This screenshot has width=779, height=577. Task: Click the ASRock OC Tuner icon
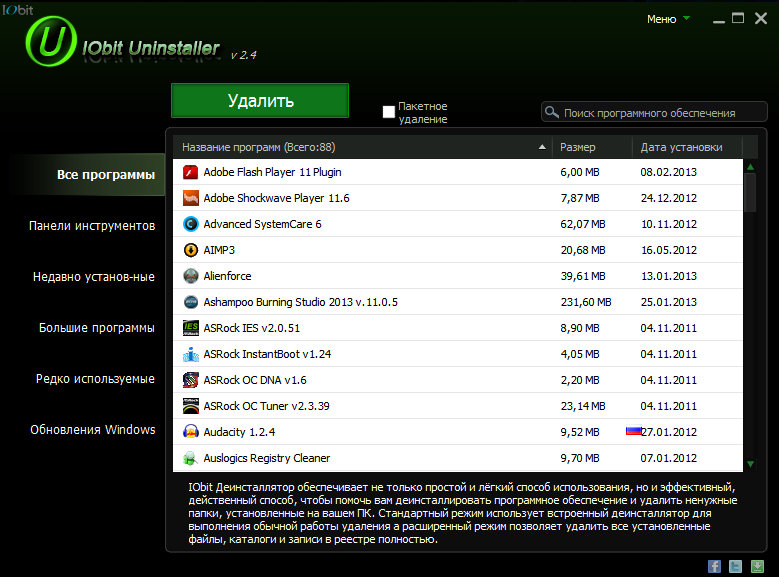coord(190,406)
